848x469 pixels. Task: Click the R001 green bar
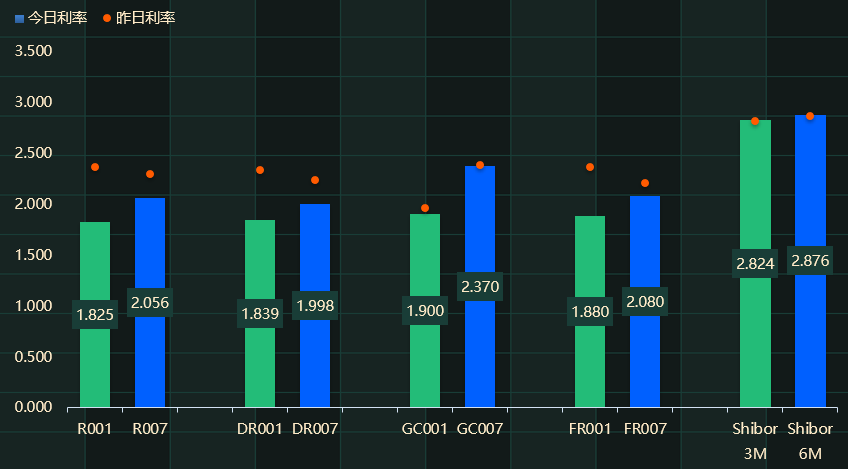coord(95,314)
